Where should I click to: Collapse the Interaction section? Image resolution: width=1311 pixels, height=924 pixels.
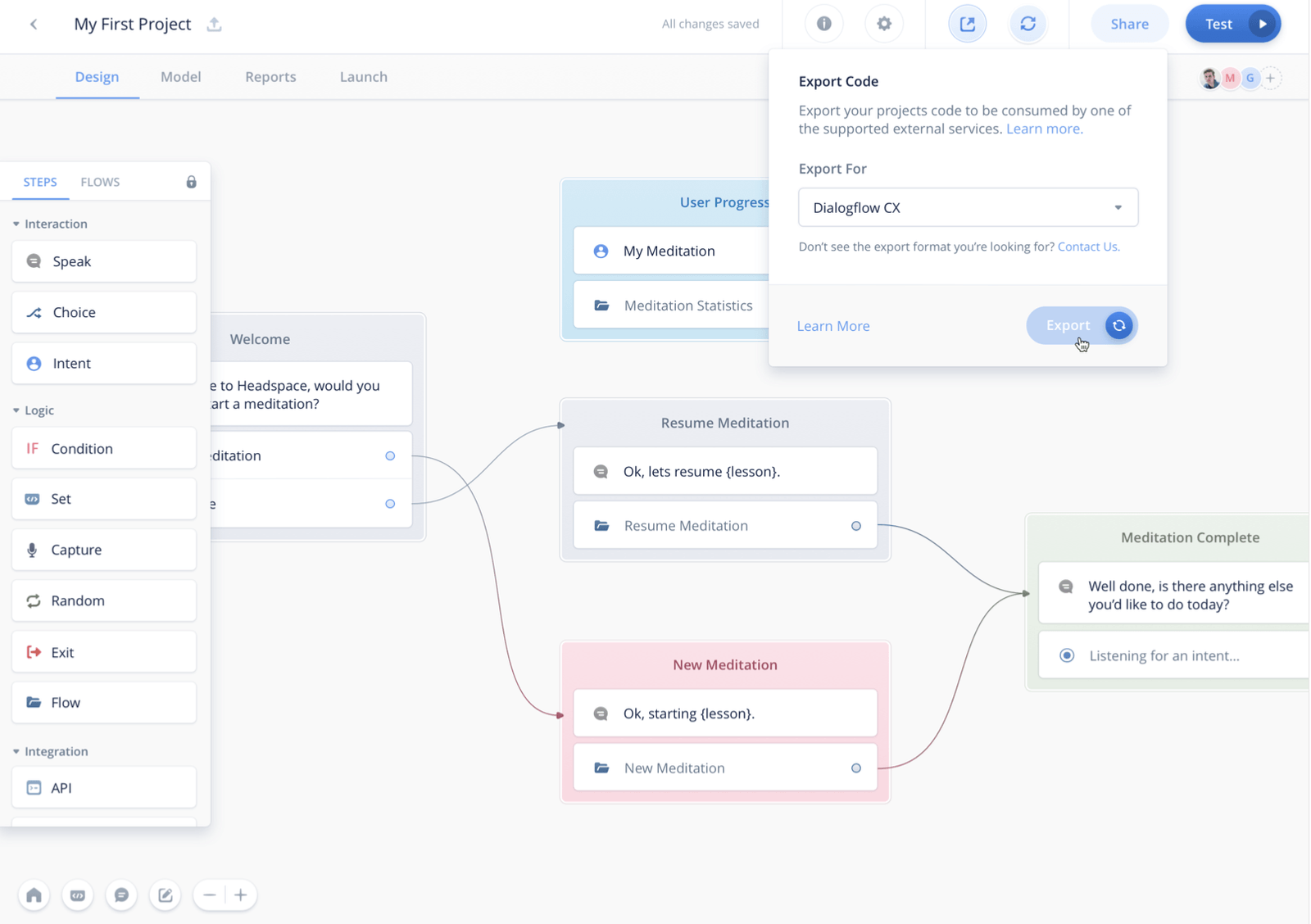tap(16, 224)
